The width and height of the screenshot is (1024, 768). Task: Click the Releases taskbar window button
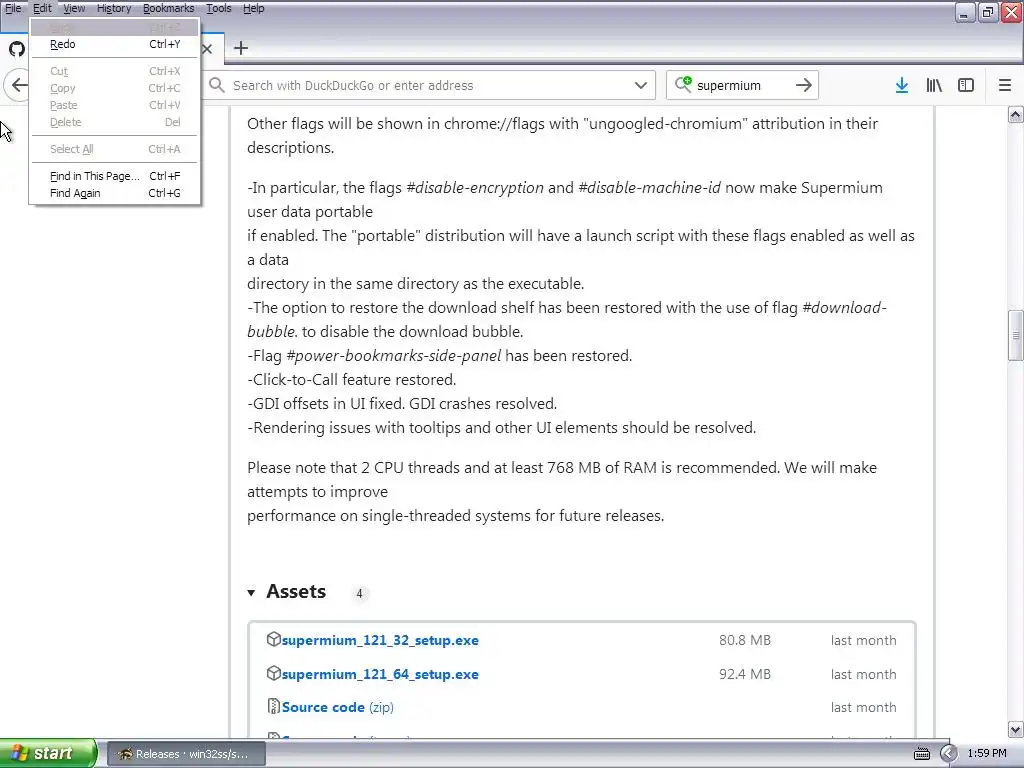[x=186, y=754]
